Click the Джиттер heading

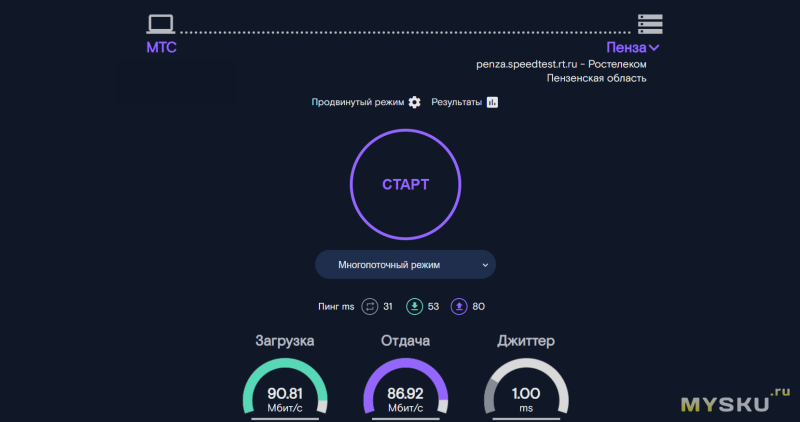[526, 341]
